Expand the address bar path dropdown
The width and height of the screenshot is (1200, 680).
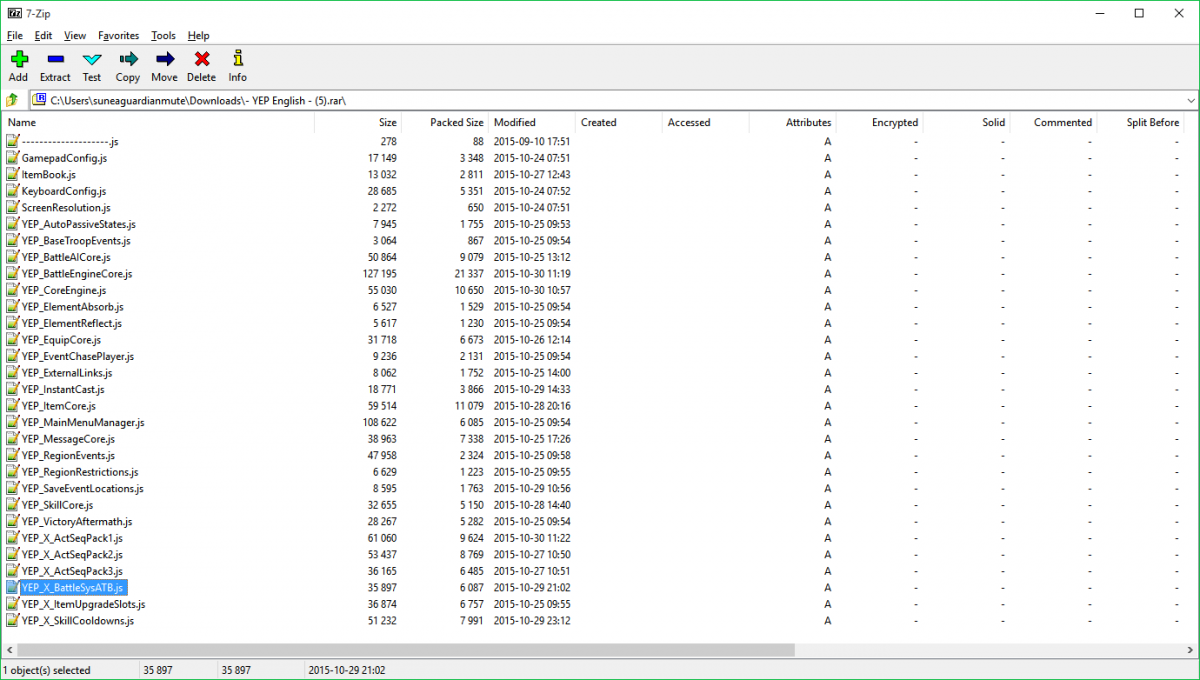coord(1190,100)
